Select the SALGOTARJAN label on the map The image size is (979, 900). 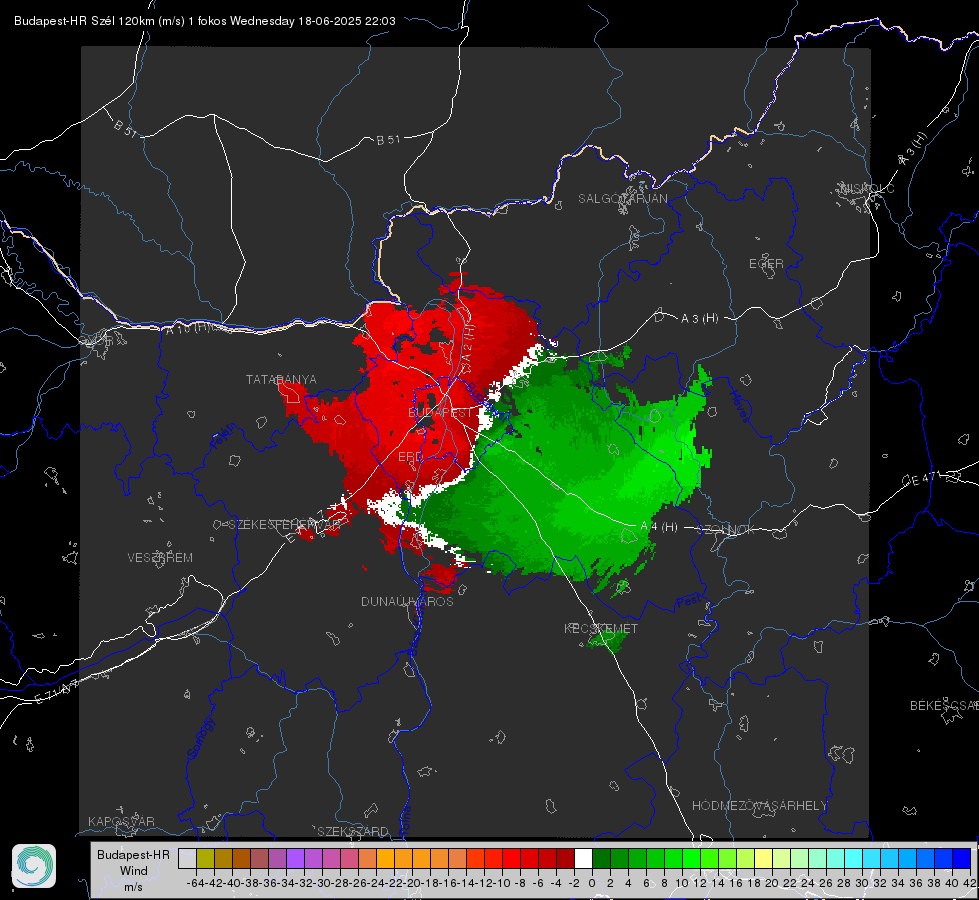(x=622, y=199)
